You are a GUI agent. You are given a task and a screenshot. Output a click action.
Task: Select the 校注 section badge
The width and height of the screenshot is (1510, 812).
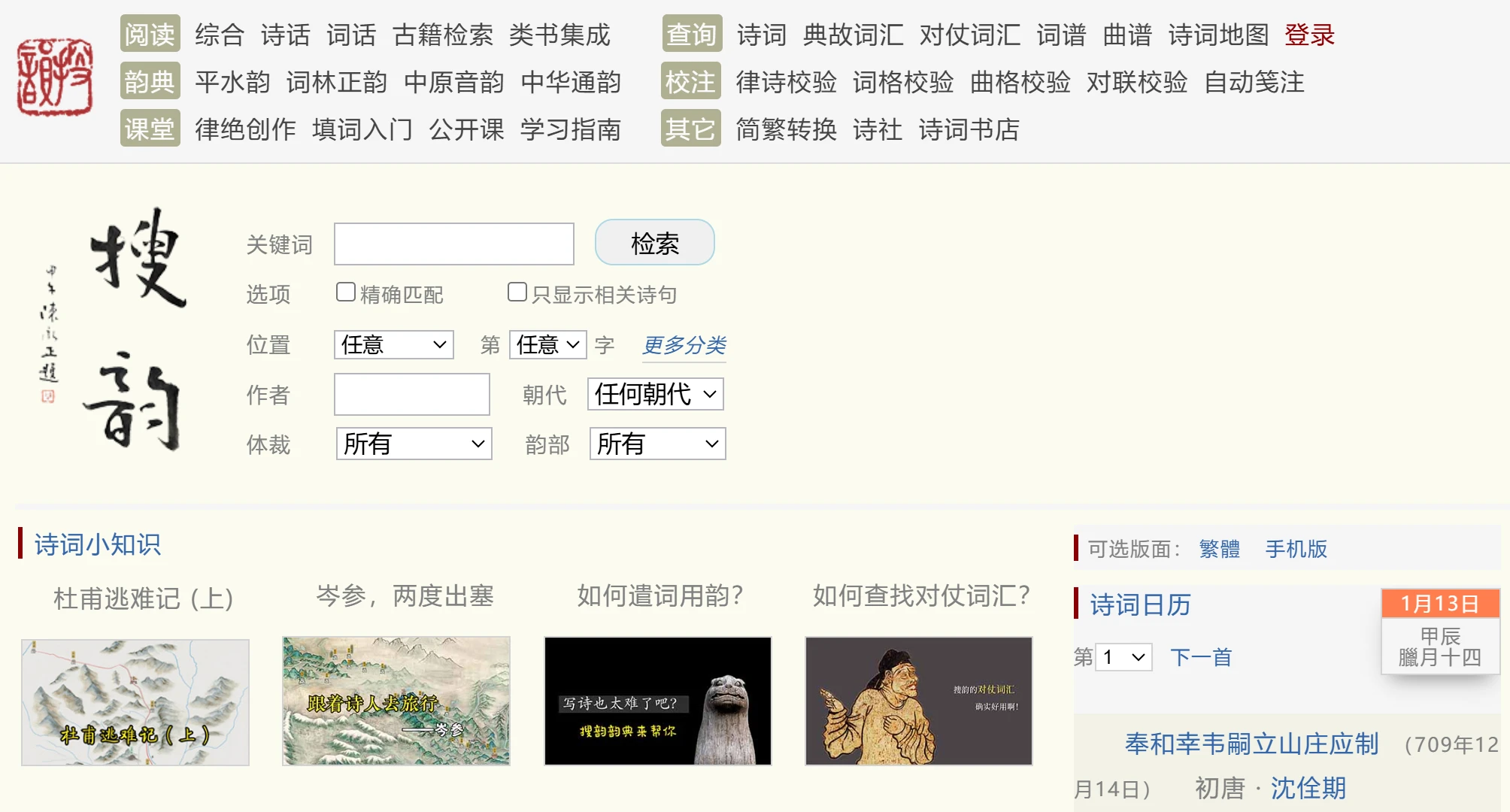pyautogui.click(x=690, y=82)
